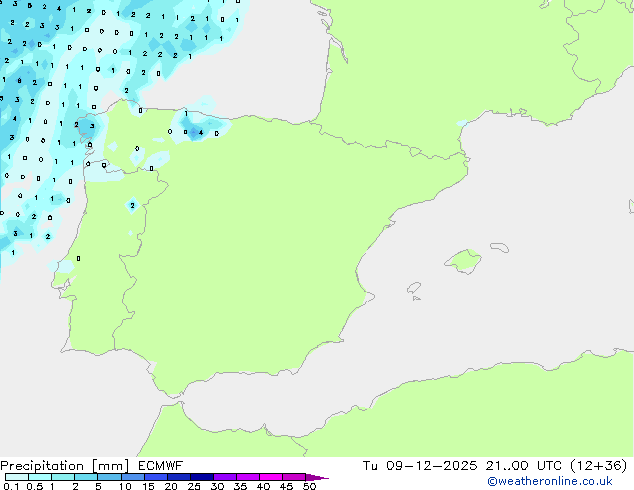Click the Menorca island outline

[500, 247]
